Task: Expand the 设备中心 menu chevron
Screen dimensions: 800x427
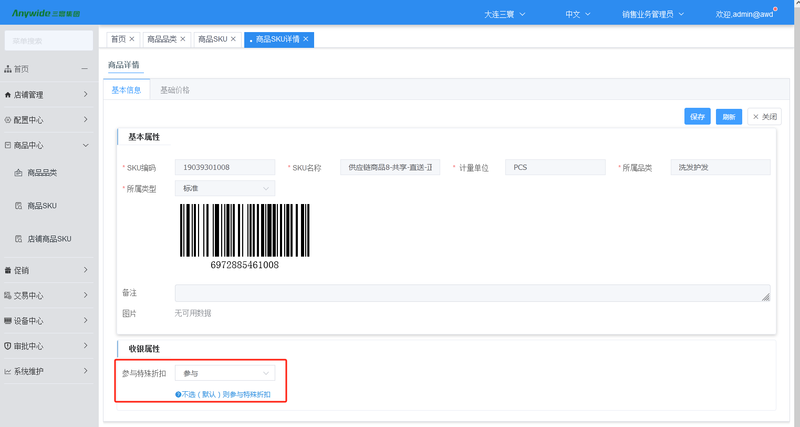Action: pos(85,320)
